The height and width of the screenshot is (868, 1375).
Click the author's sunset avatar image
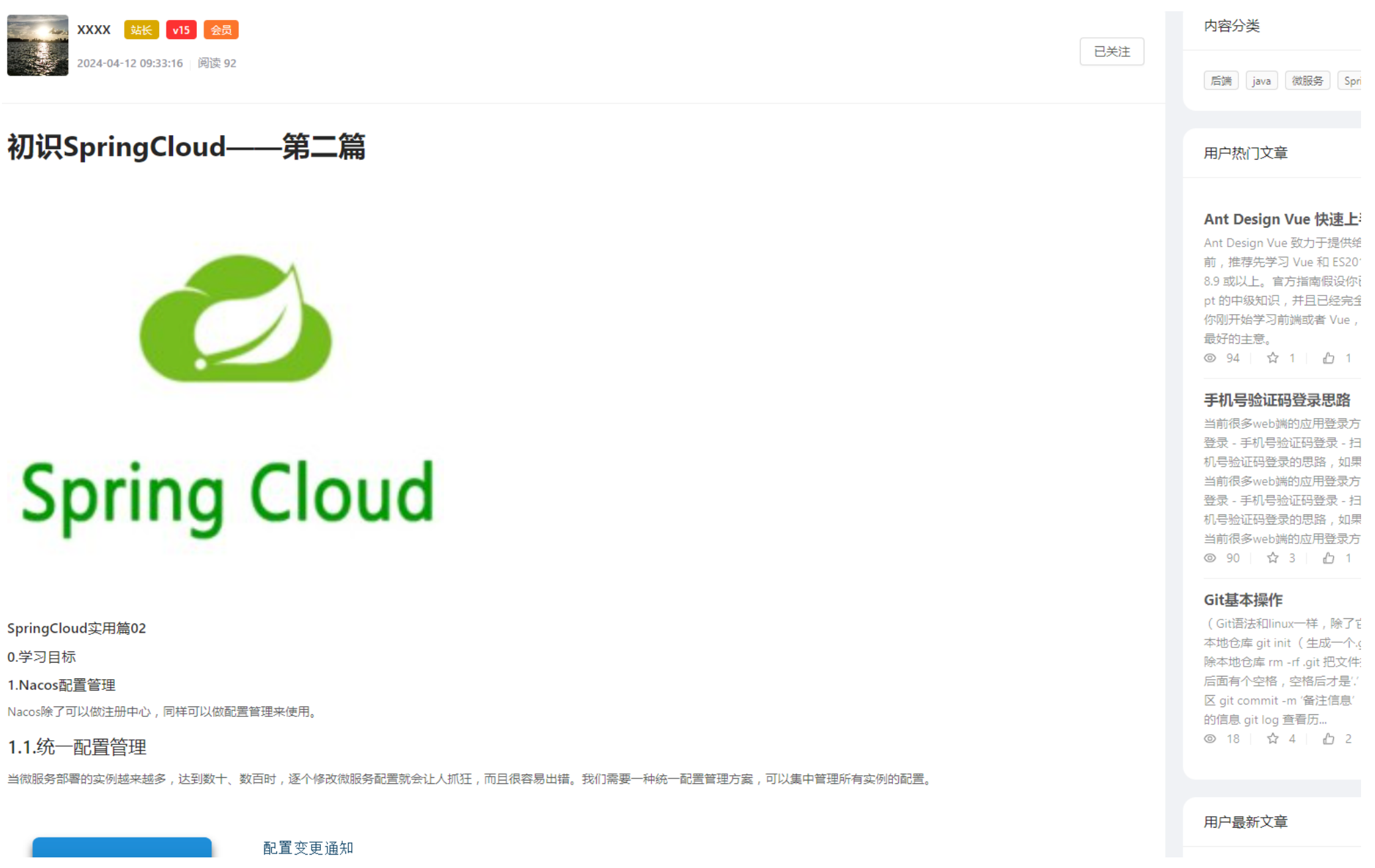click(37, 45)
